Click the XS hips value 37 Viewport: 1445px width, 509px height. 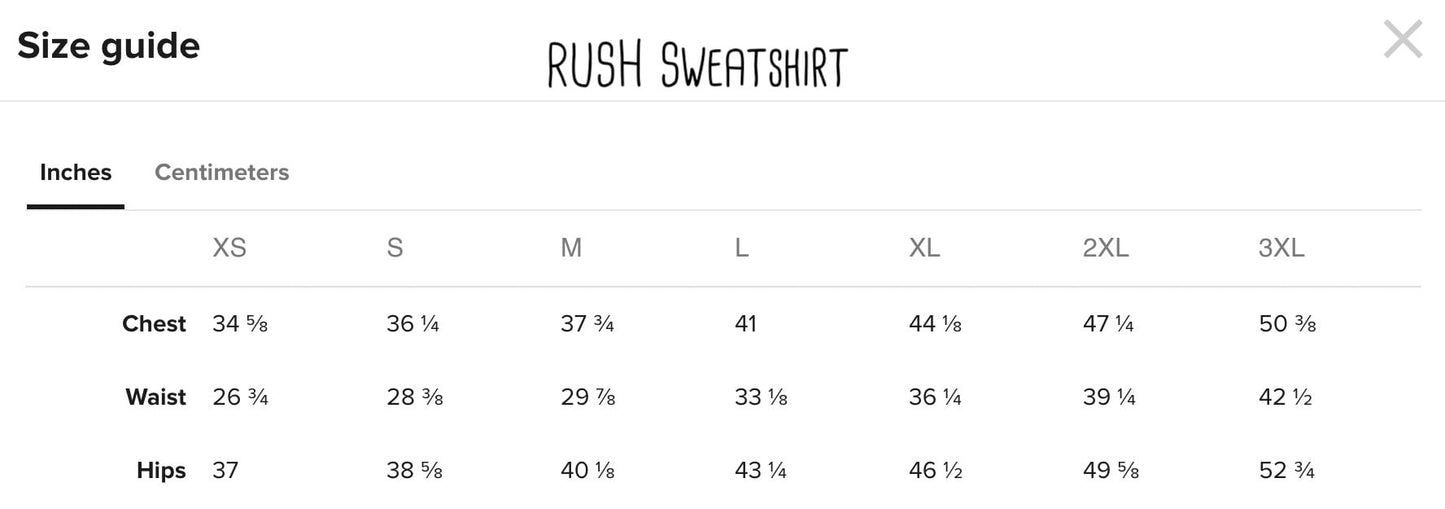pyautogui.click(x=225, y=470)
